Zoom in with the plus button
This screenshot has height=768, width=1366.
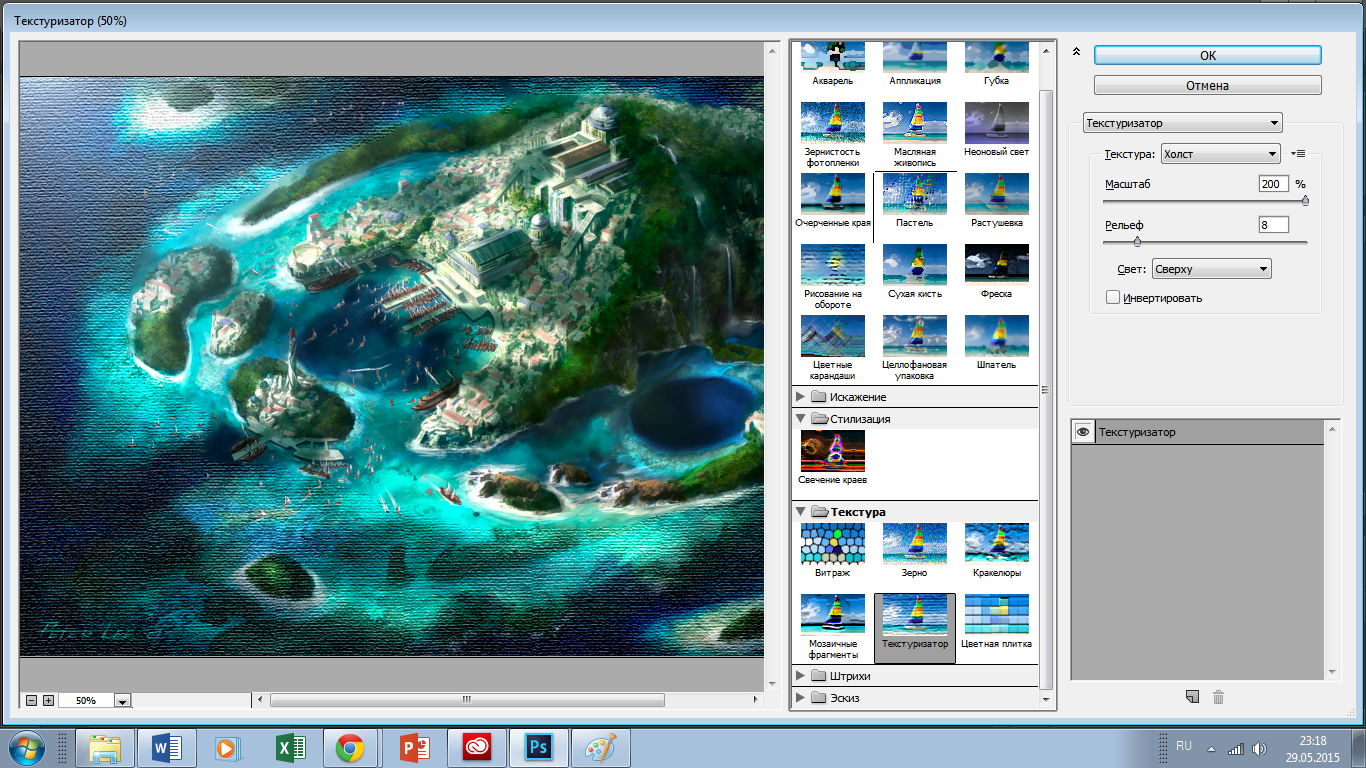[x=48, y=700]
